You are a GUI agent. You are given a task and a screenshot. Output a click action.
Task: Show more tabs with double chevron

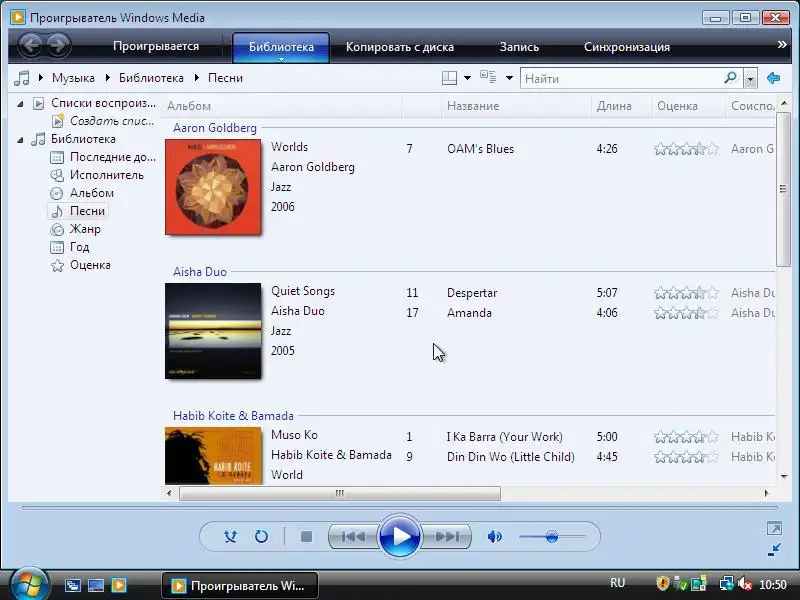coord(782,45)
